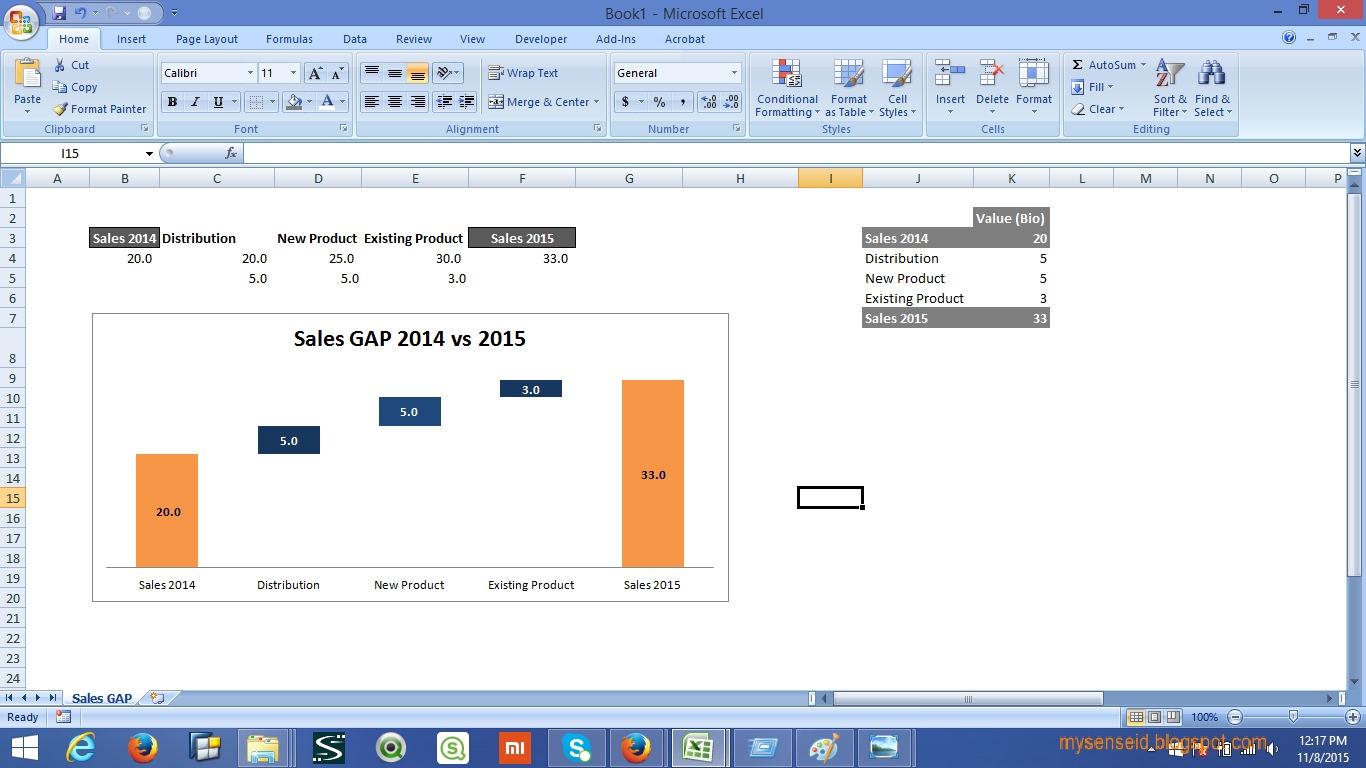The image size is (1366, 768).
Task: Change the Font Color using the red swatch
Action: [x=329, y=101]
